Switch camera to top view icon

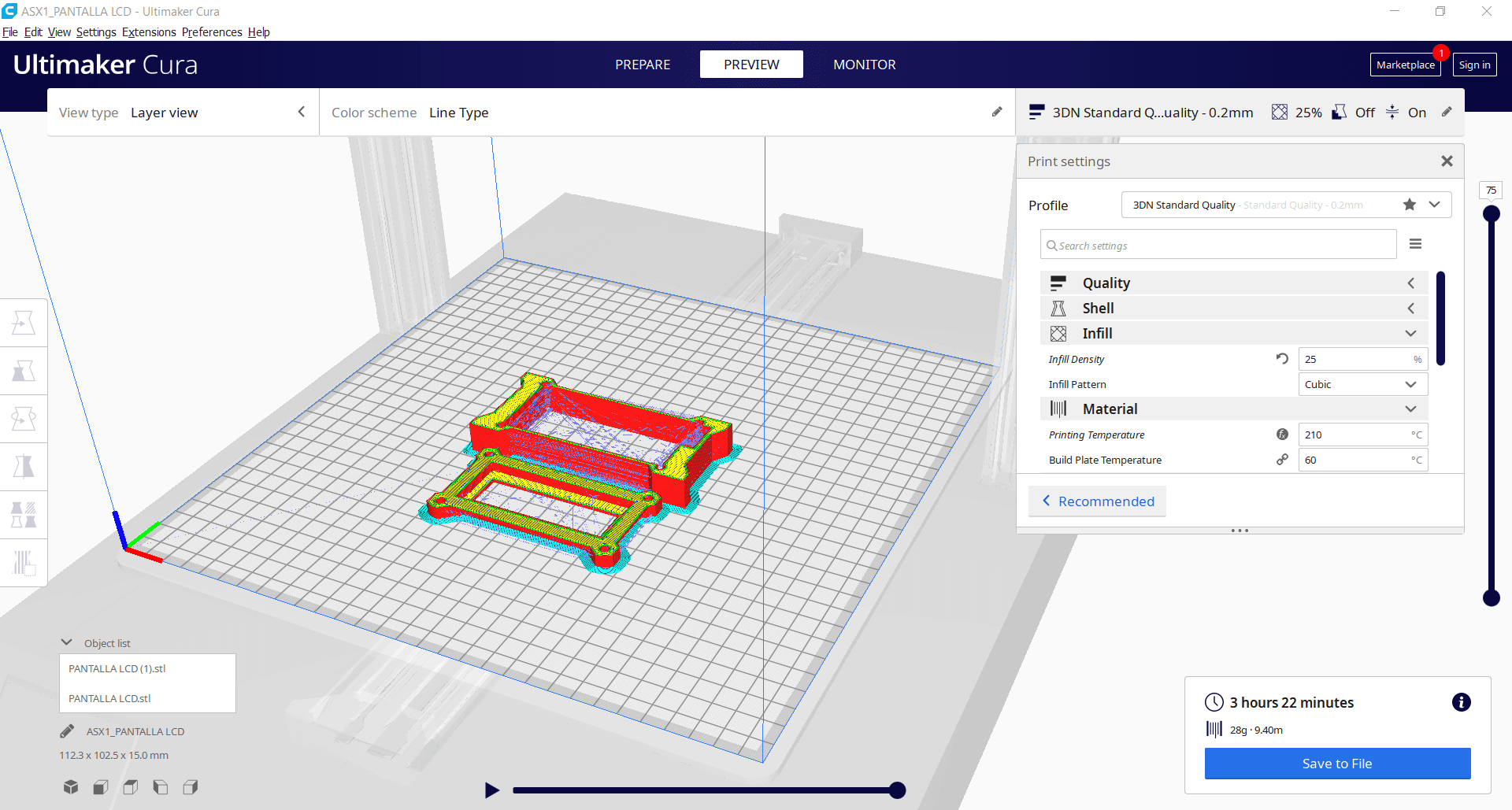click(131, 786)
